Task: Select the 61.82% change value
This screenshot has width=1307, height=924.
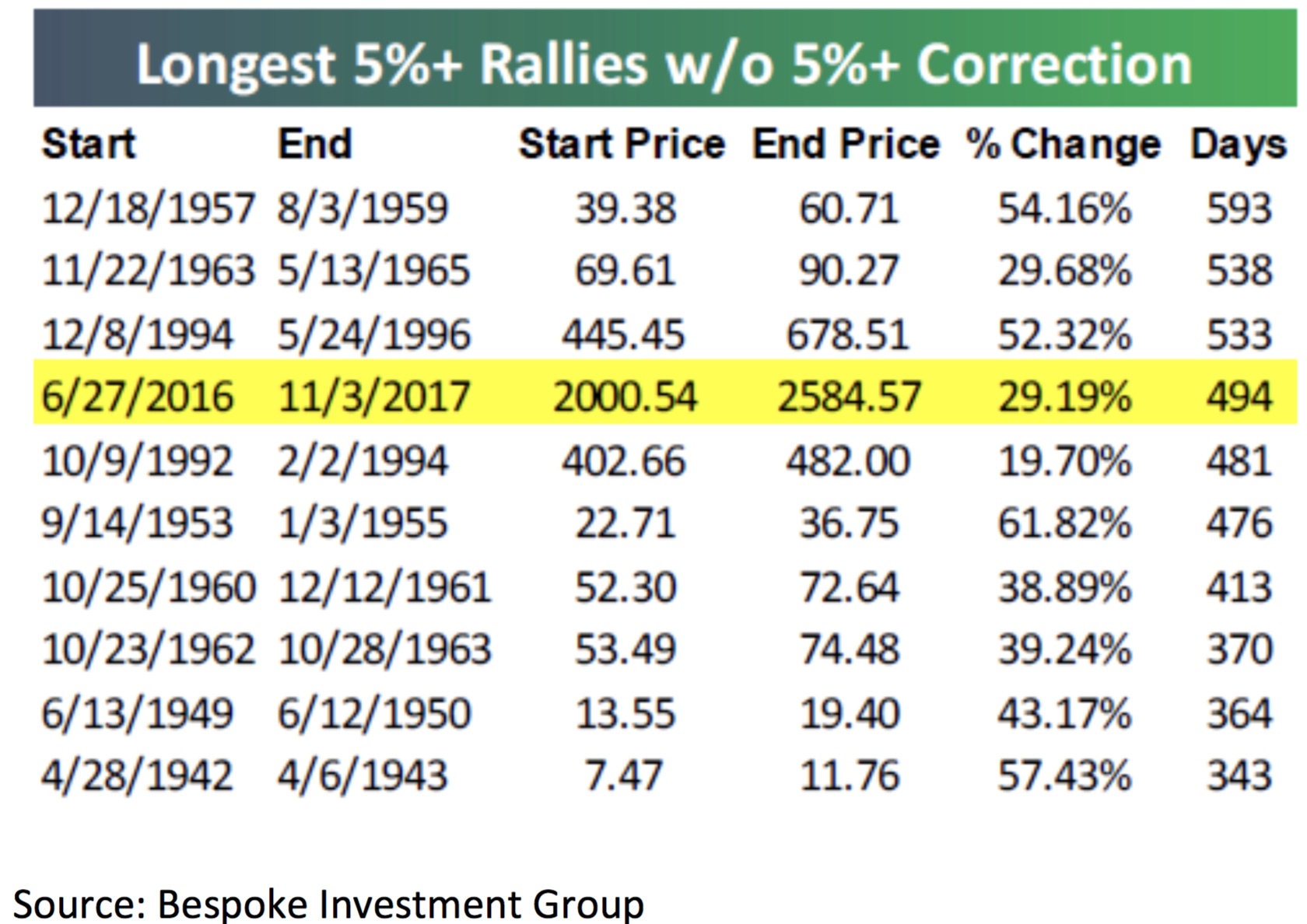Action: [x=1064, y=523]
